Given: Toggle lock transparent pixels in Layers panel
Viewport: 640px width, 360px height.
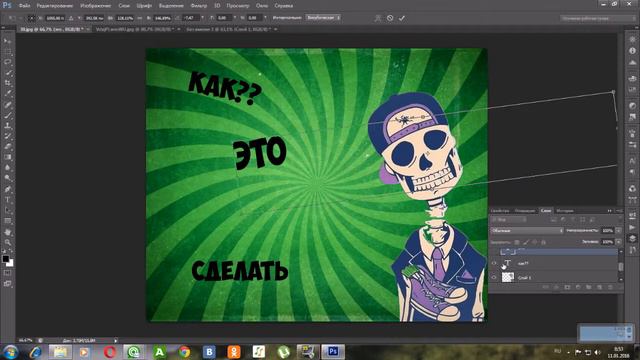Looking at the screenshot, I should pyautogui.click(x=517, y=242).
